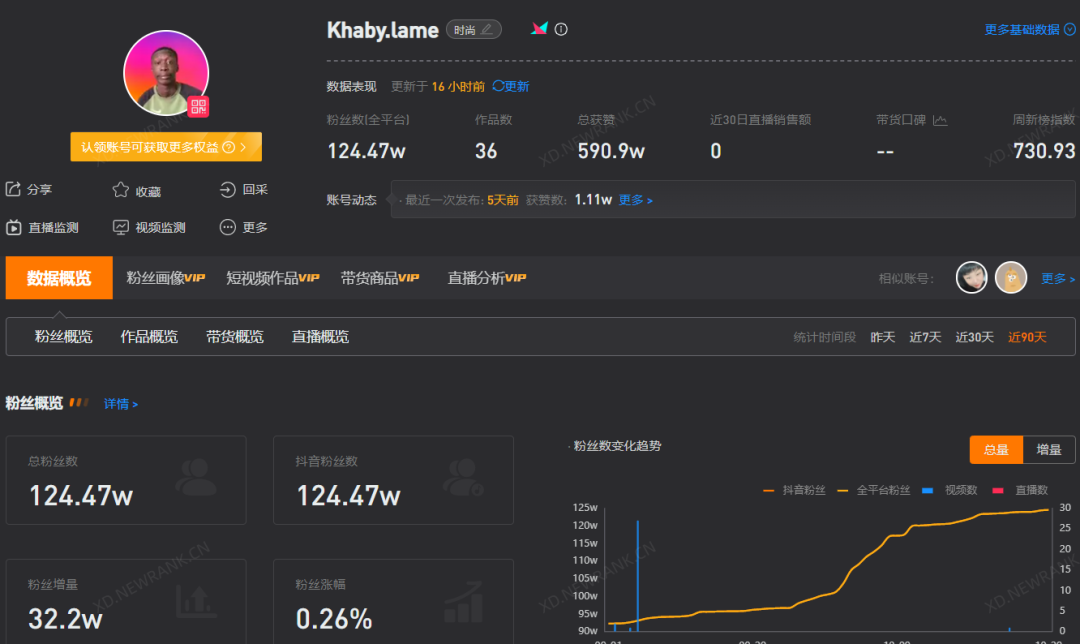Click 16 小时前 update time text

pos(458,86)
